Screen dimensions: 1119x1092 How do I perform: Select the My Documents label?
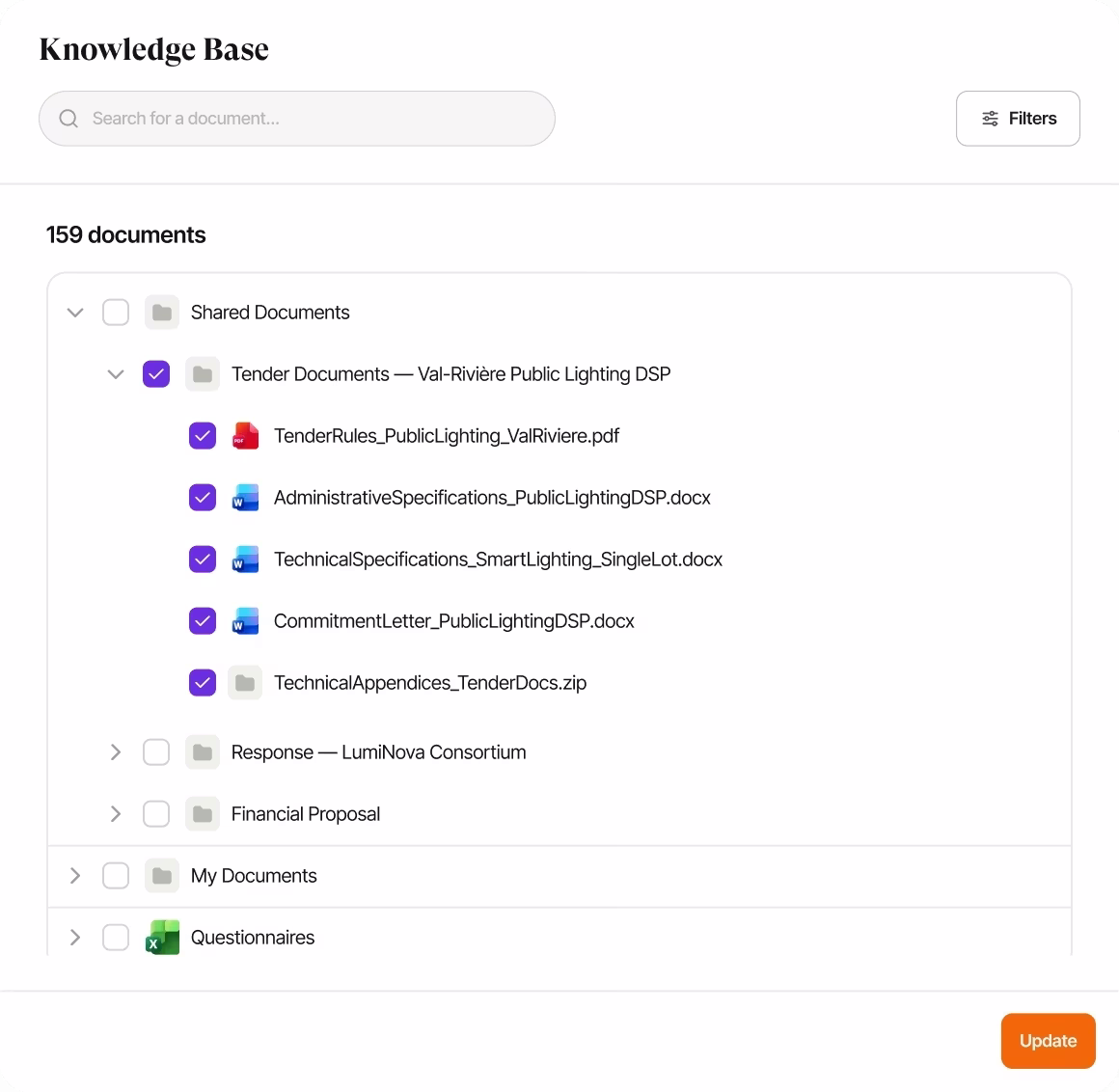pyautogui.click(x=254, y=876)
